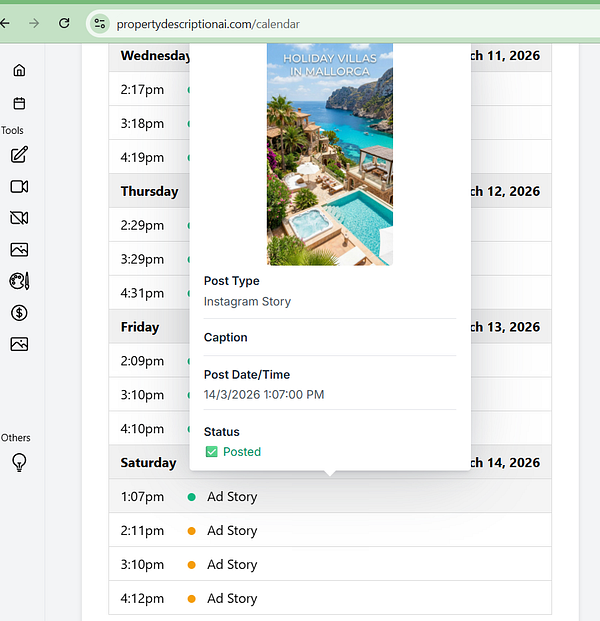The width and height of the screenshot is (600, 621).
Task: Click the Friday 4:10pm time slot
Action: point(142,429)
